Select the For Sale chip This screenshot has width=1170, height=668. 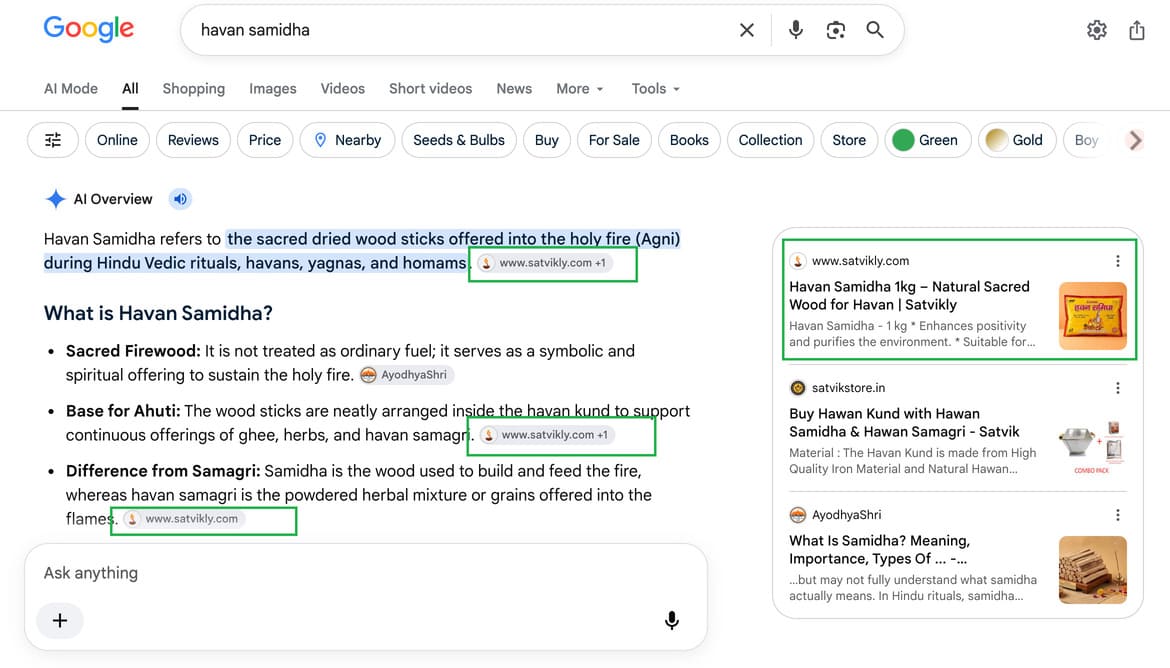pyautogui.click(x=614, y=140)
